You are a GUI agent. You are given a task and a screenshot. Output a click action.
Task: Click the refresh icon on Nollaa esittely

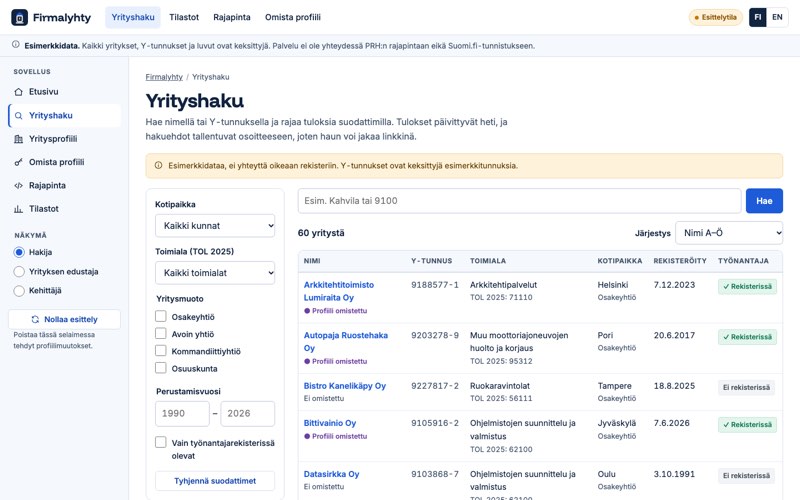click(x=35, y=319)
